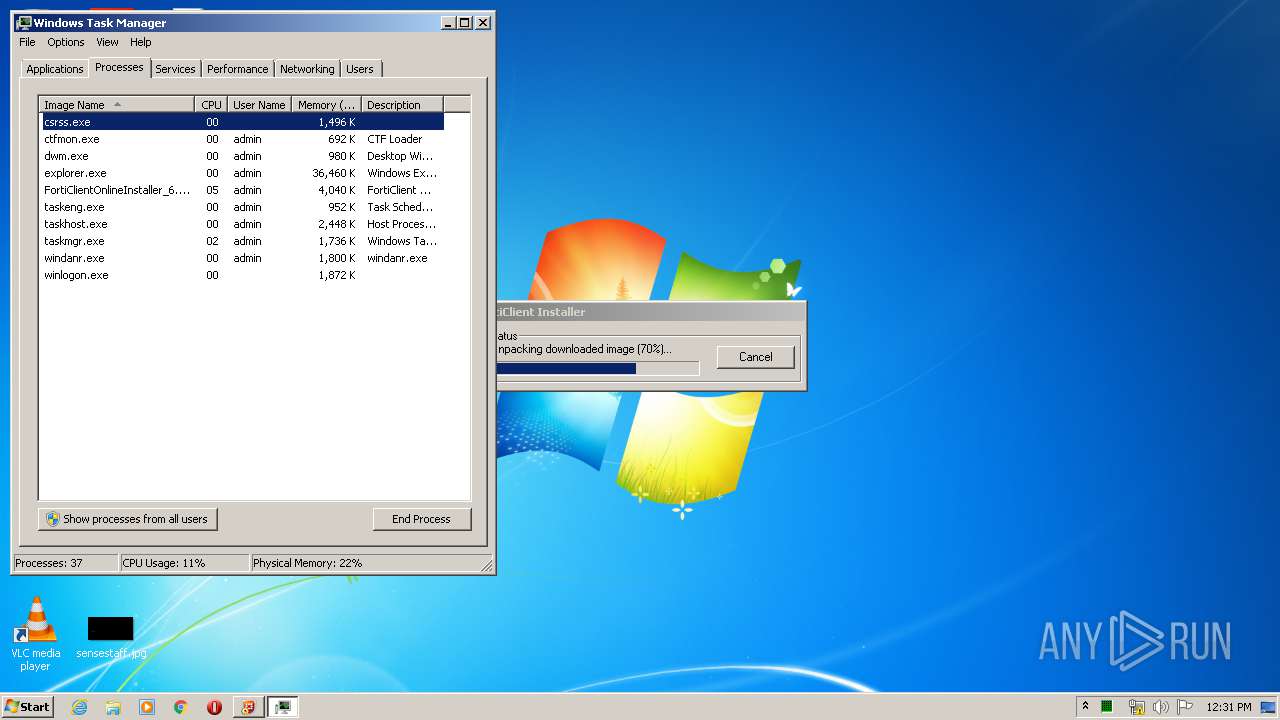Select the ctfmon.exe process row
The image size is (1280, 720).
(x=241, y=139)
